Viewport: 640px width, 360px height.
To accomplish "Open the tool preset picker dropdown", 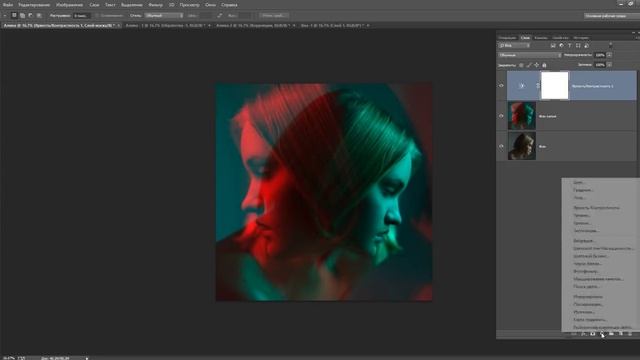I will click(x=5, y=16).
